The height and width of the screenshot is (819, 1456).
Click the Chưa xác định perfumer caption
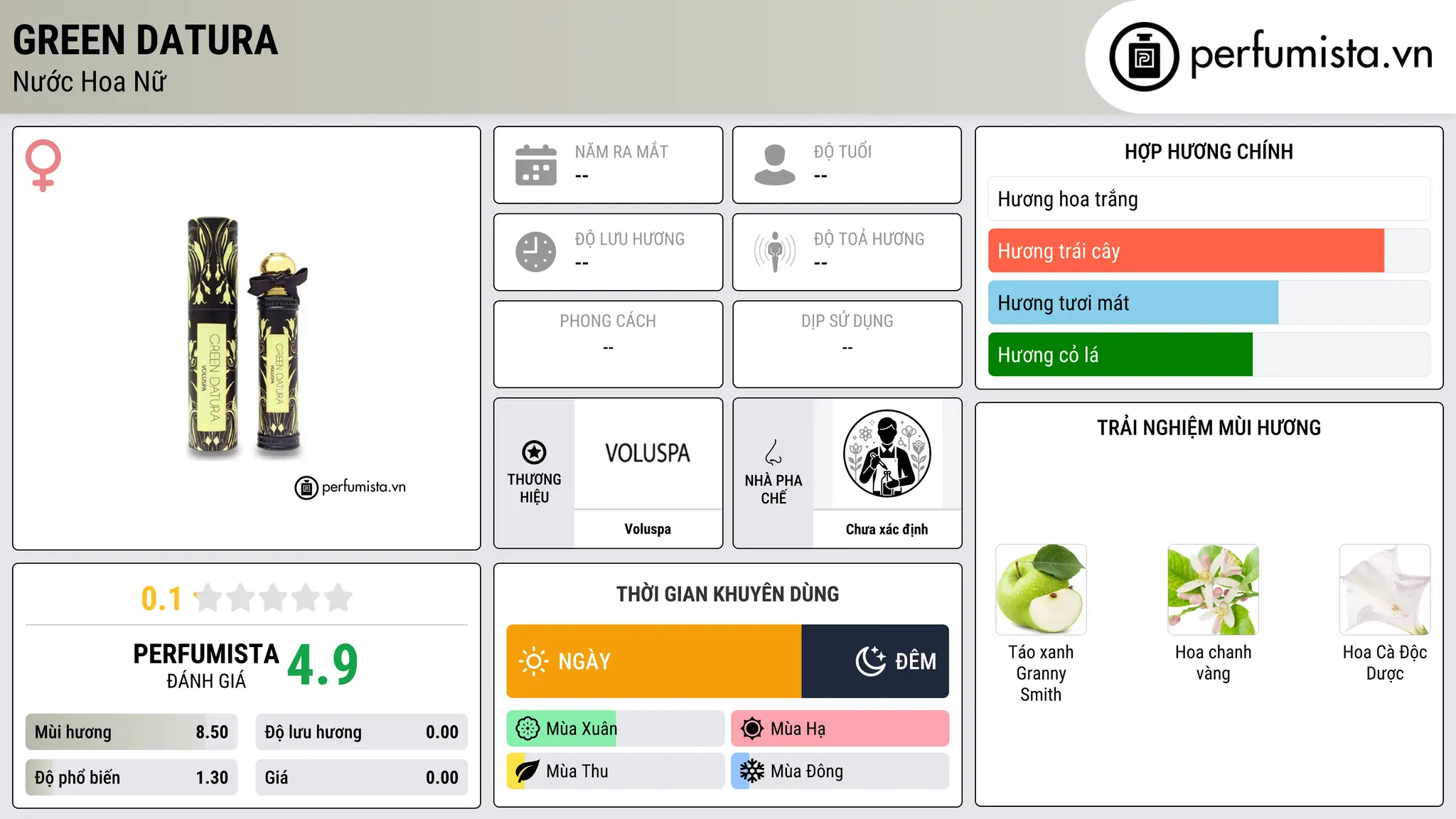point(887,529)
